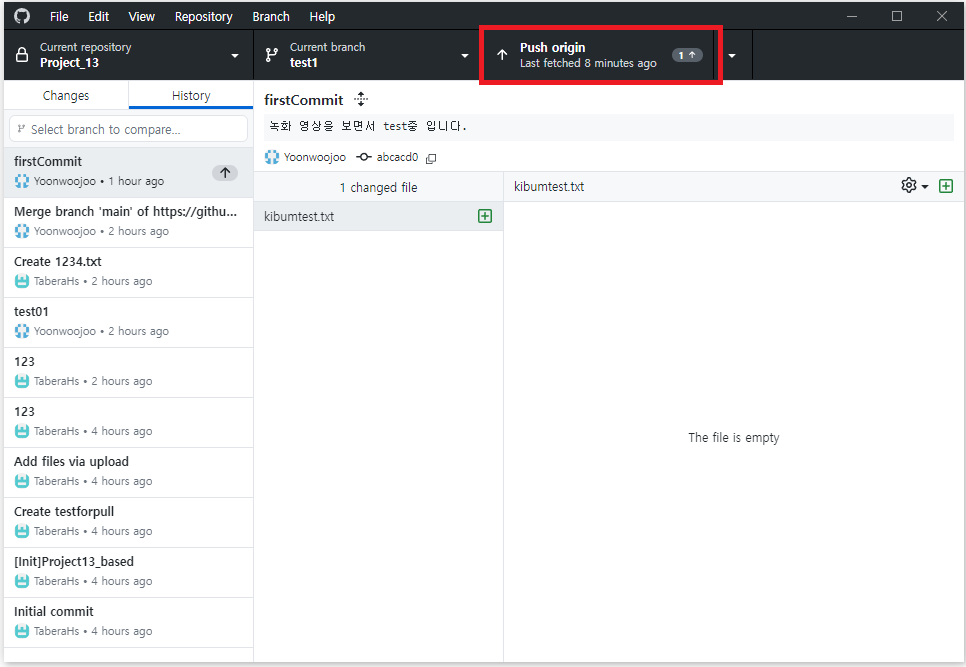The image size is (966, 667).
Task: Click the branch icon of Current branch
Action: coord(272,55)
